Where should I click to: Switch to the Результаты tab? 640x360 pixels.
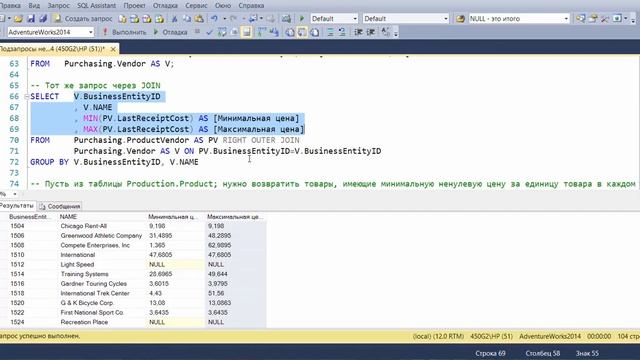17,206
